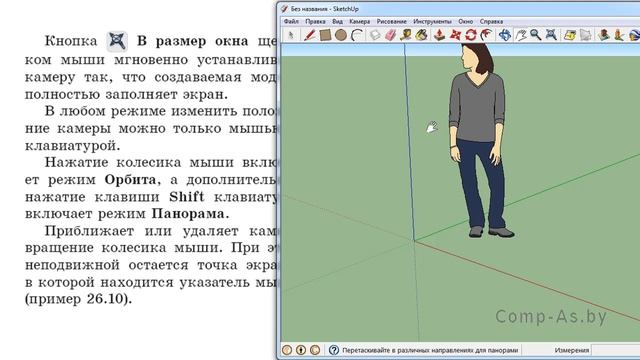Open the Правка menu
The width and height of the screenshot is (640, 360).
[x=316, y=21]
